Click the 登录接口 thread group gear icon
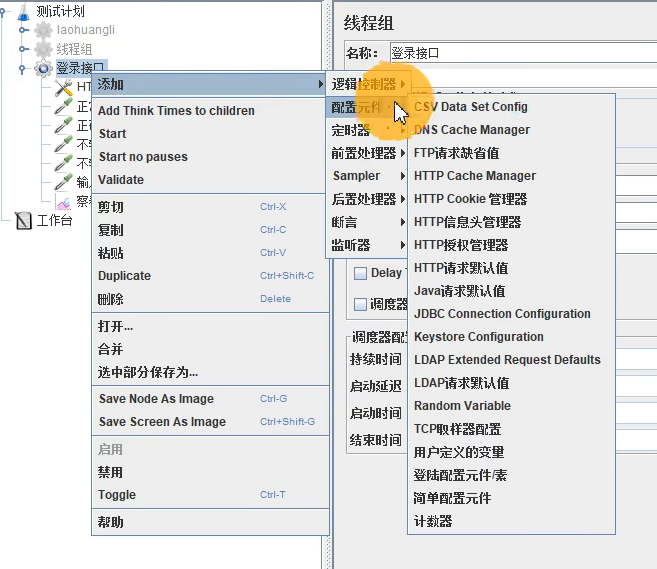 43,68
